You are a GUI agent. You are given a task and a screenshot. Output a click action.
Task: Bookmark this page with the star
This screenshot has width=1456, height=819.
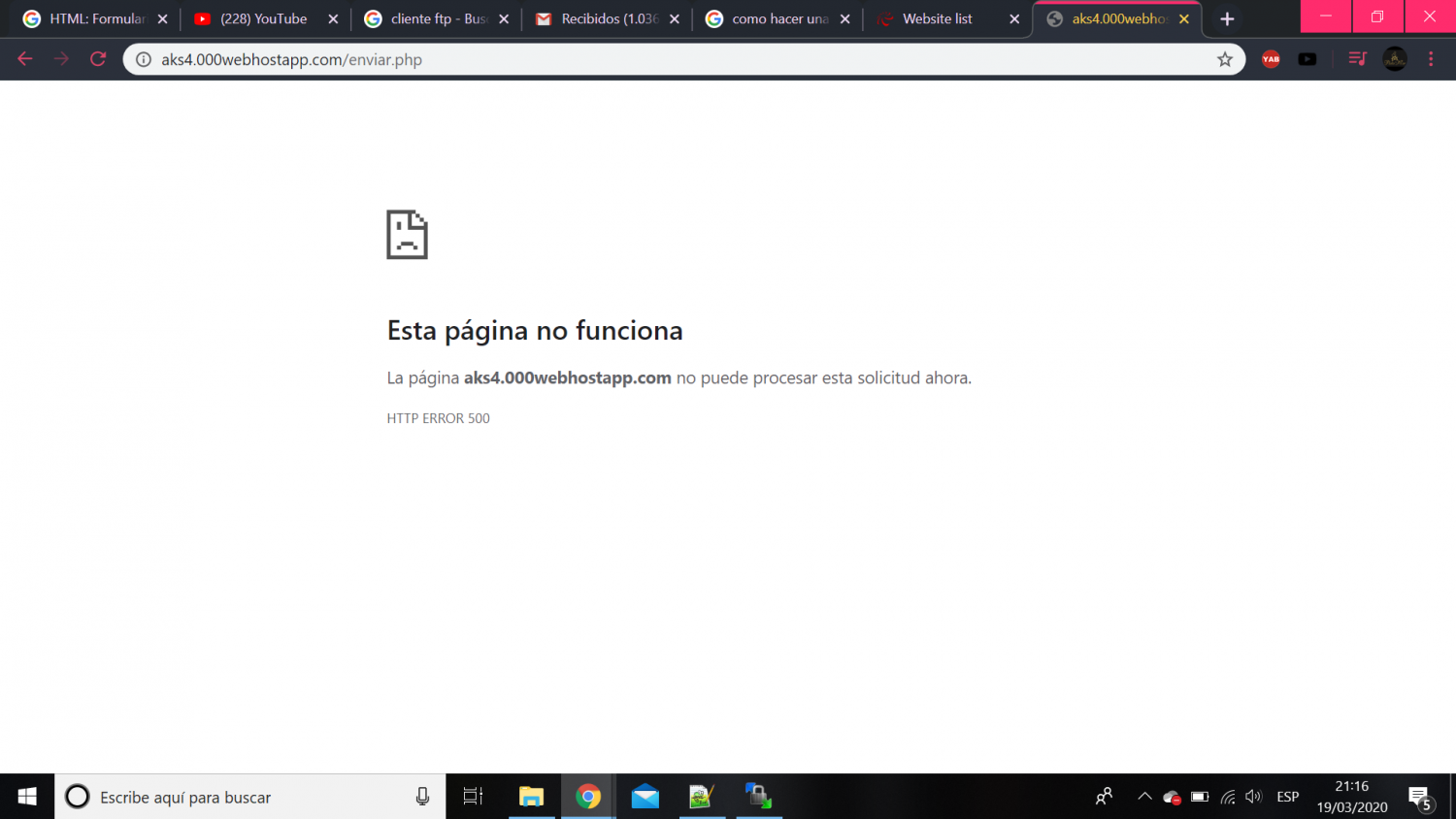(1225, 59)
